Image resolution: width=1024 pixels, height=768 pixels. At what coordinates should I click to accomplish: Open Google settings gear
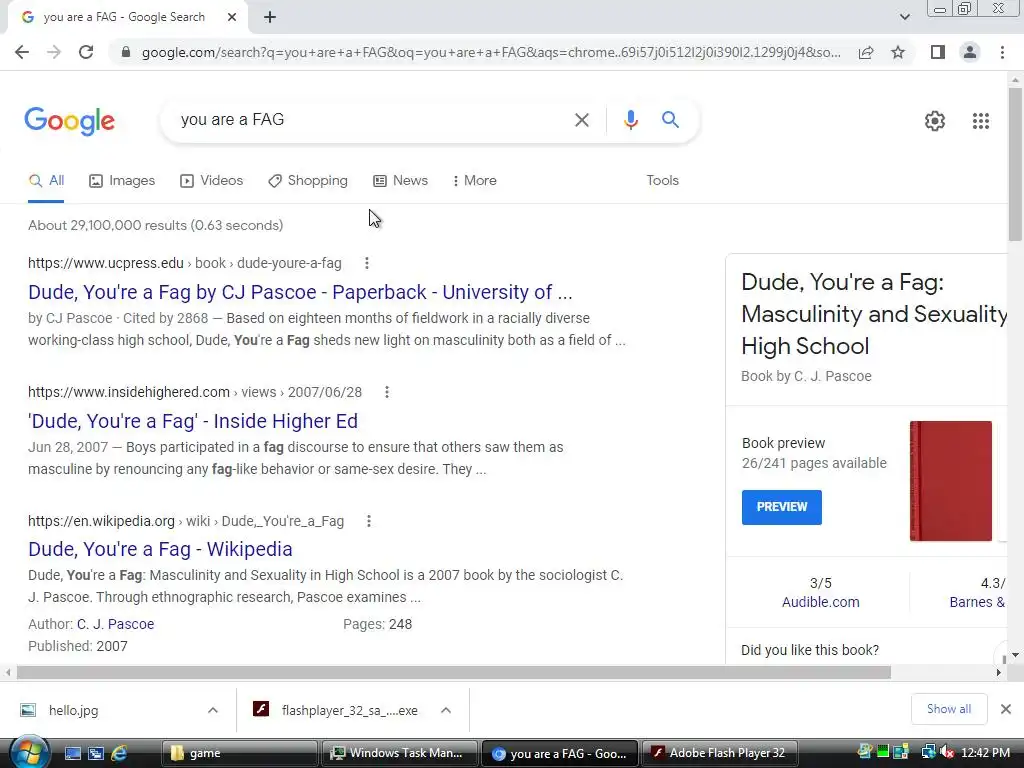click(x=935, y=121)
